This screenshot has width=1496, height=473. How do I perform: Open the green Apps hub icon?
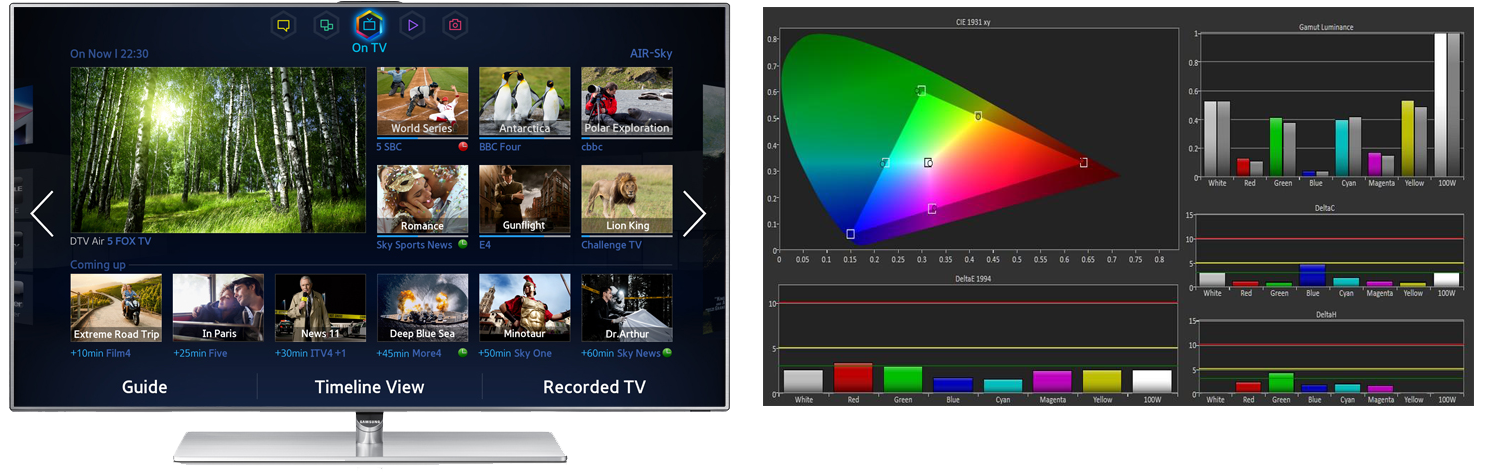[326, 25]
